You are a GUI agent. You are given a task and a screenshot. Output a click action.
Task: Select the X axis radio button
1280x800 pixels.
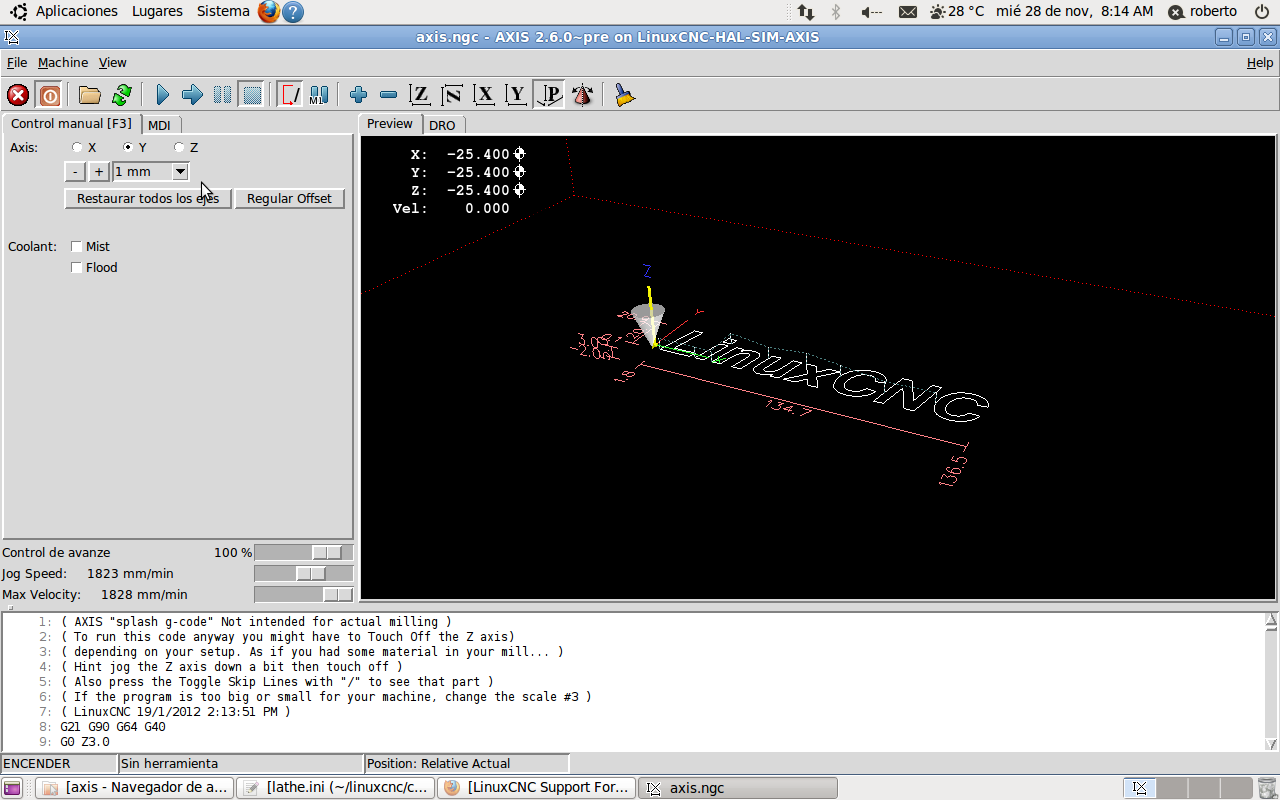[x=77, y=147]
